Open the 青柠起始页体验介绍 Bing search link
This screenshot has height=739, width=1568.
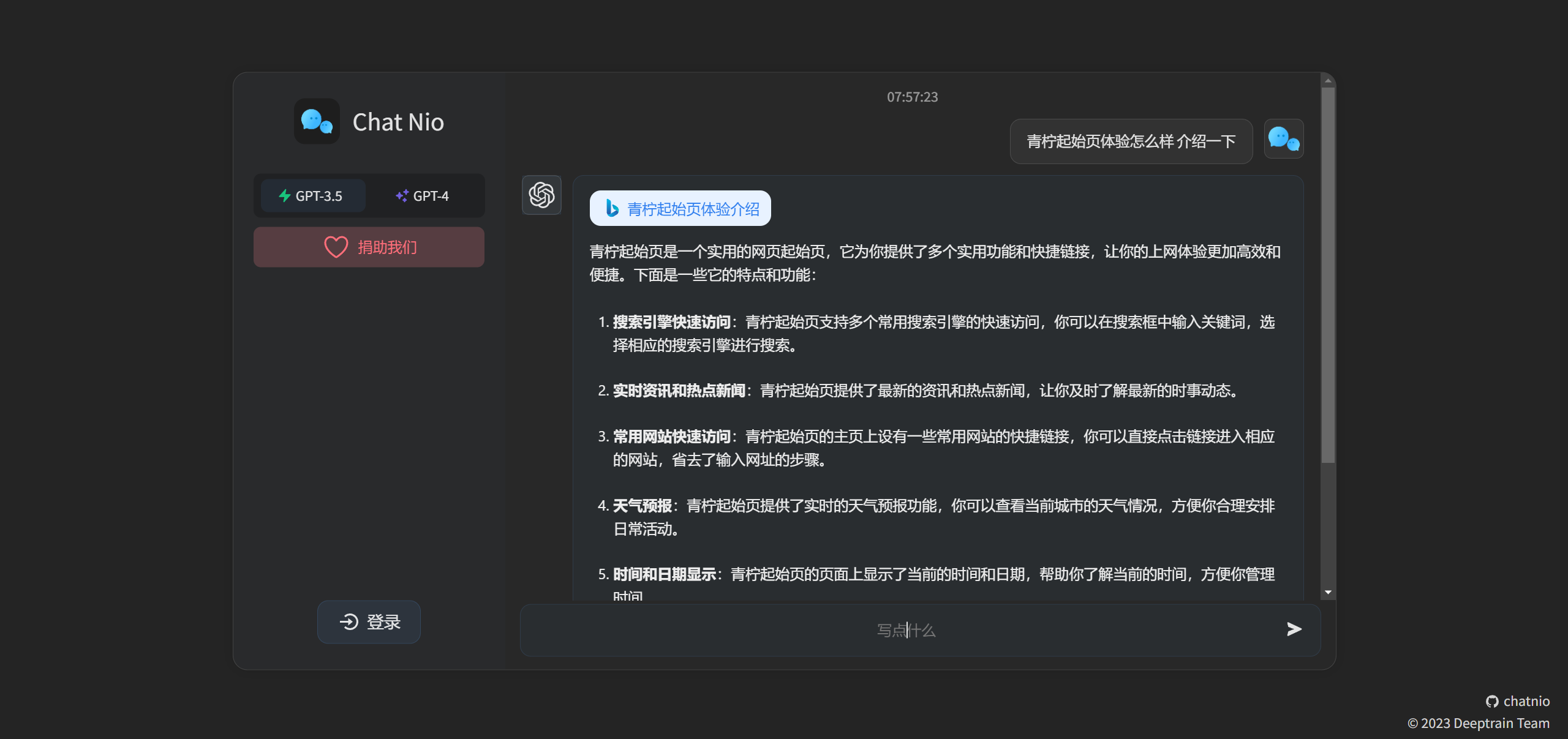pos(680,209)
